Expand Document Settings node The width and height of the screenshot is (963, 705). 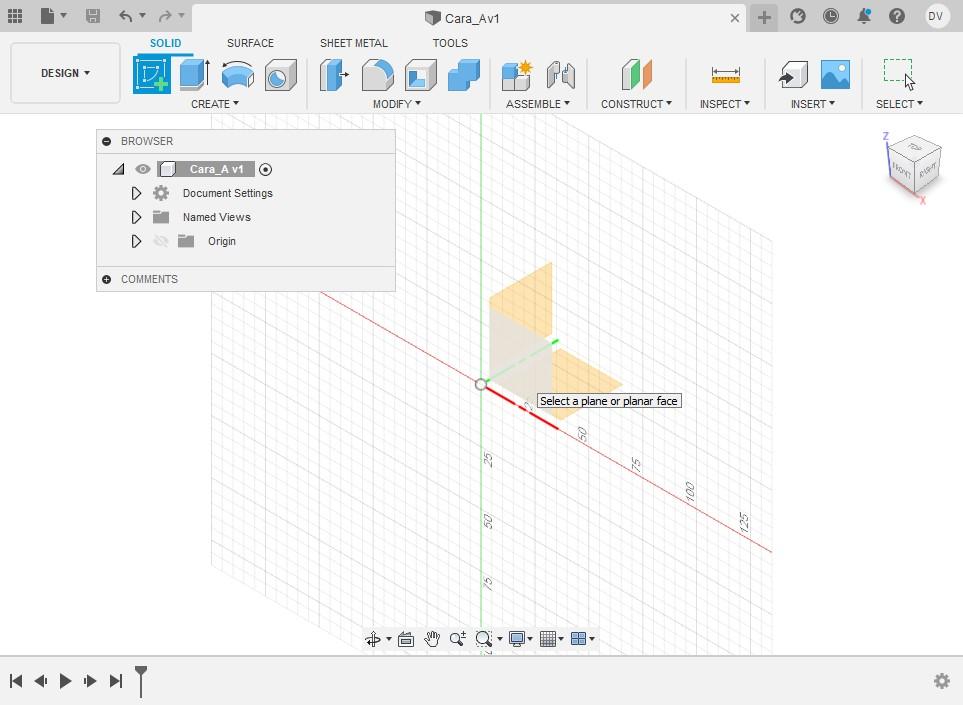click(136, 193)
